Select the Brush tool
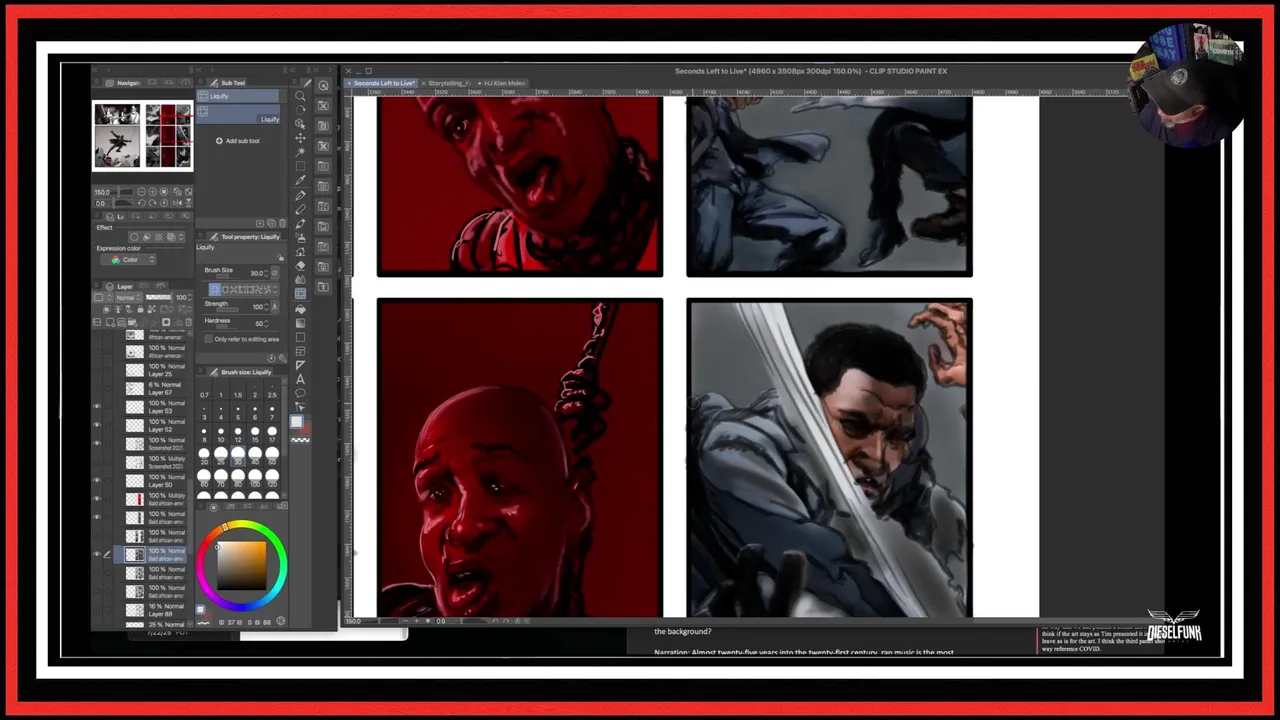This screenshot has width=1280, height=720. coord(300,224)
